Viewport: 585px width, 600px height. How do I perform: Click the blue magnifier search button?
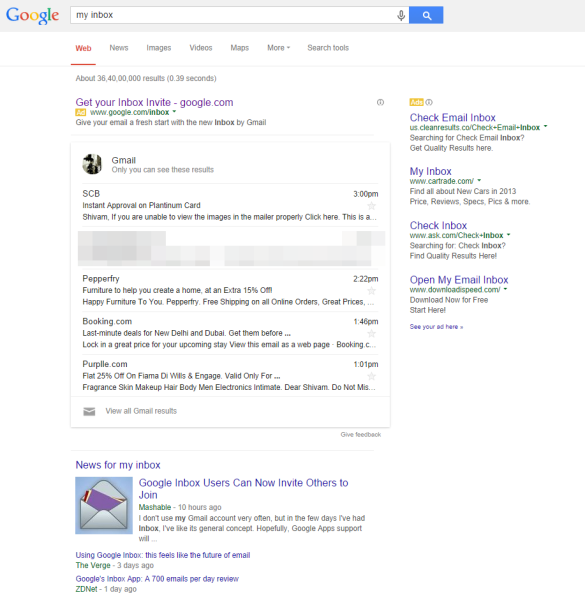tap(426, 15)
